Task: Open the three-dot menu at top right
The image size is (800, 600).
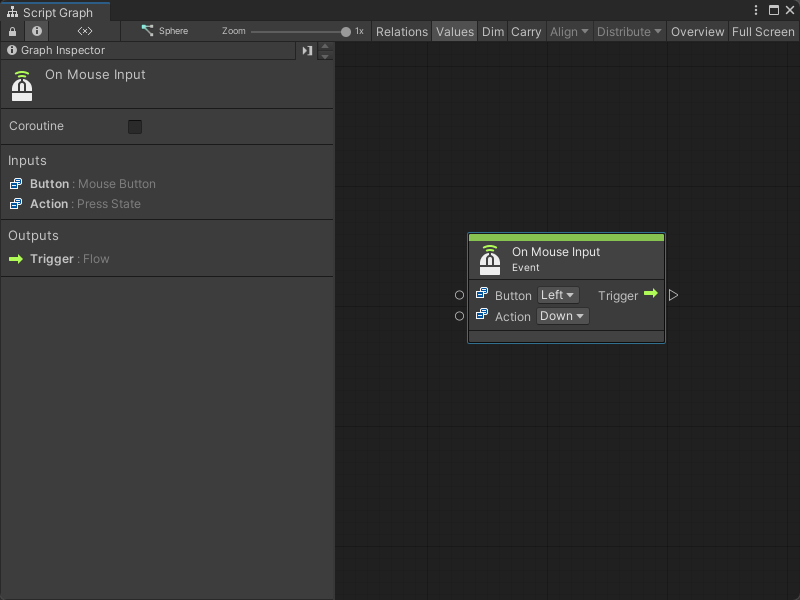Action: [757, 9]
